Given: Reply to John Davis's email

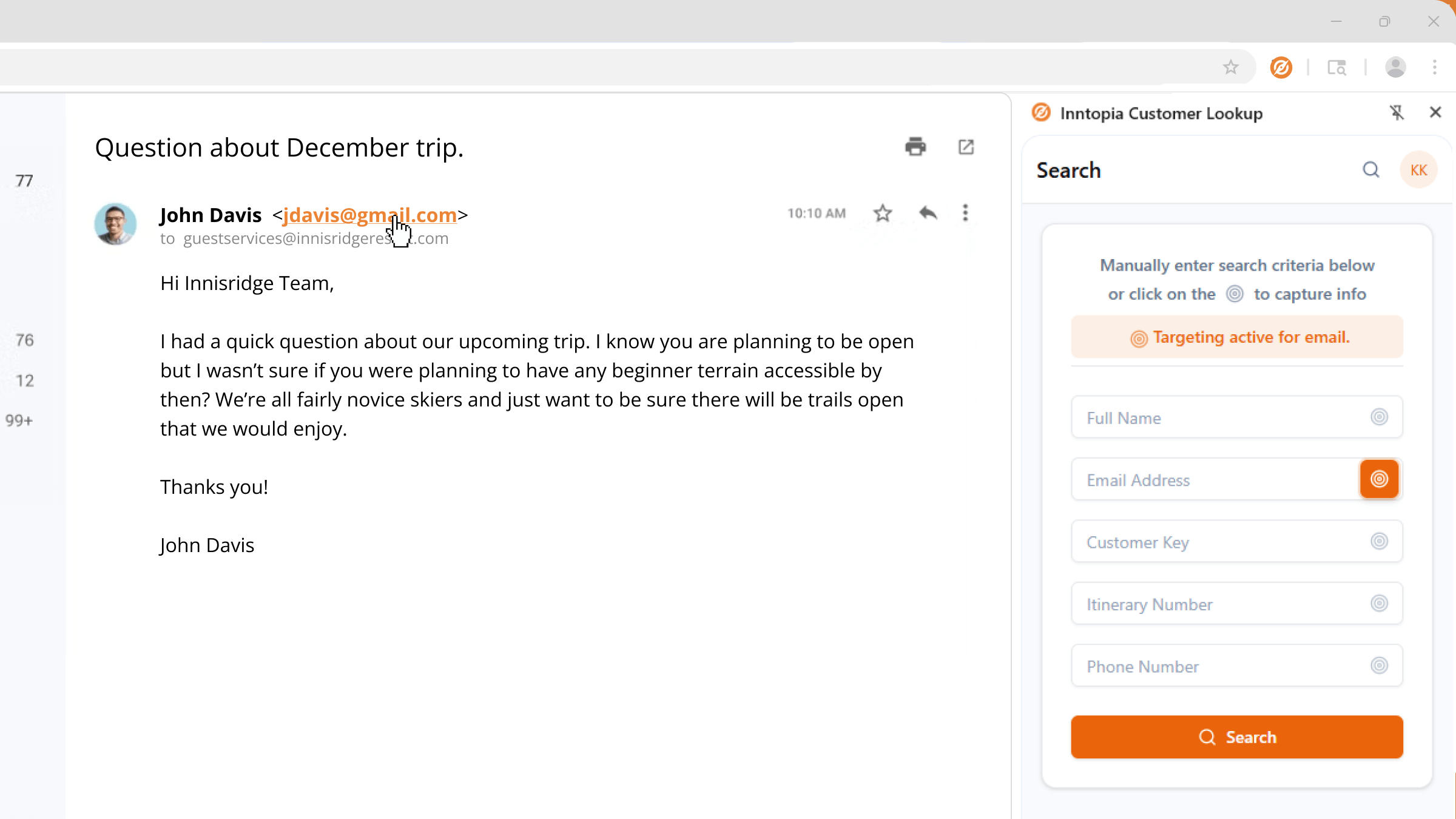Looking at the screenshot, I should (x=928, y=213).
